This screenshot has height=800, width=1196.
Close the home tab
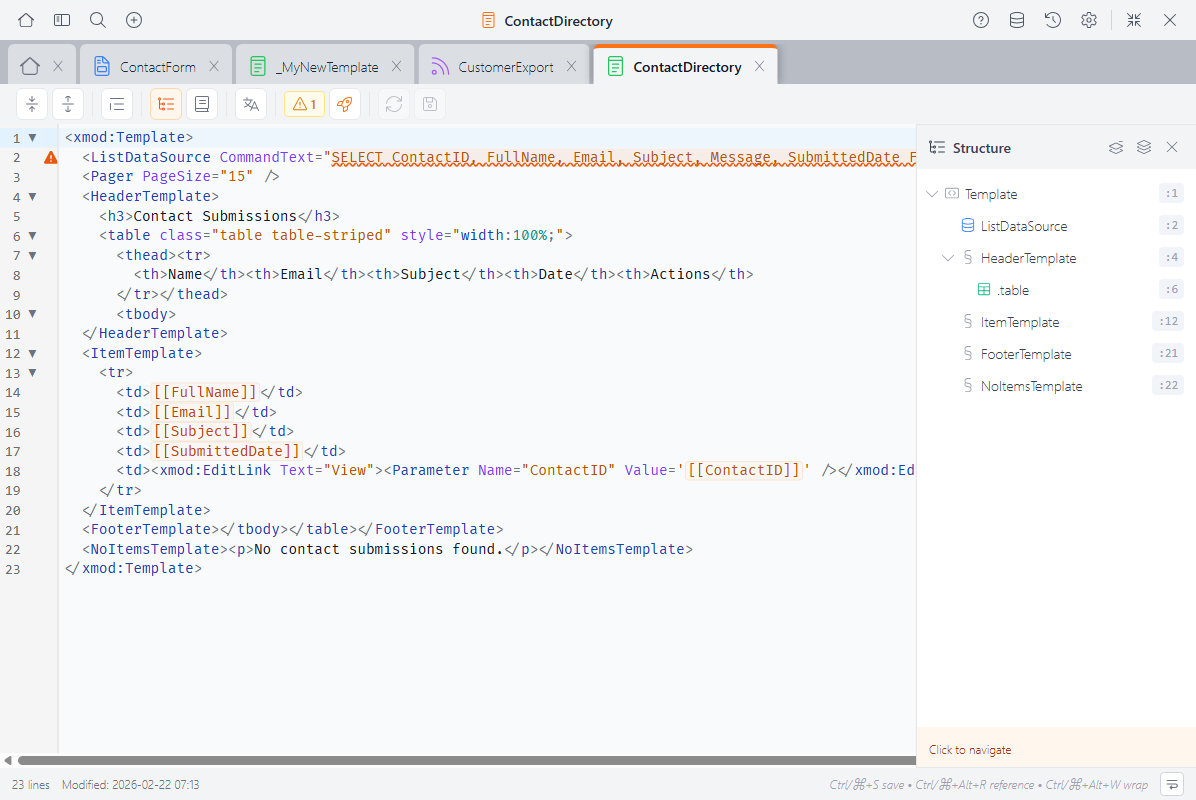tap(58, 66)
